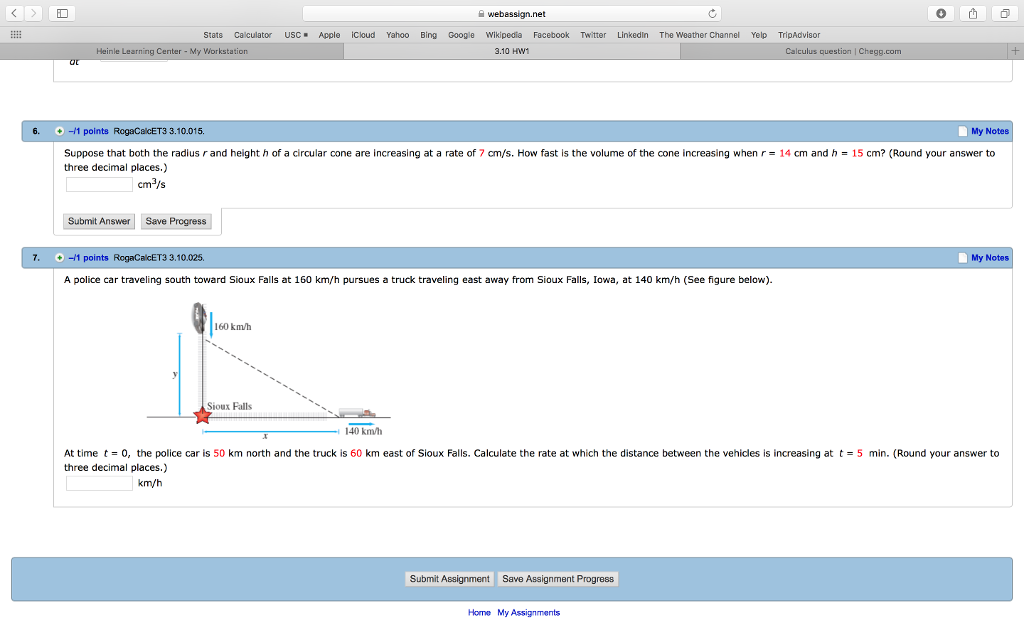Click Save Assignment Progress

(558, 578)
